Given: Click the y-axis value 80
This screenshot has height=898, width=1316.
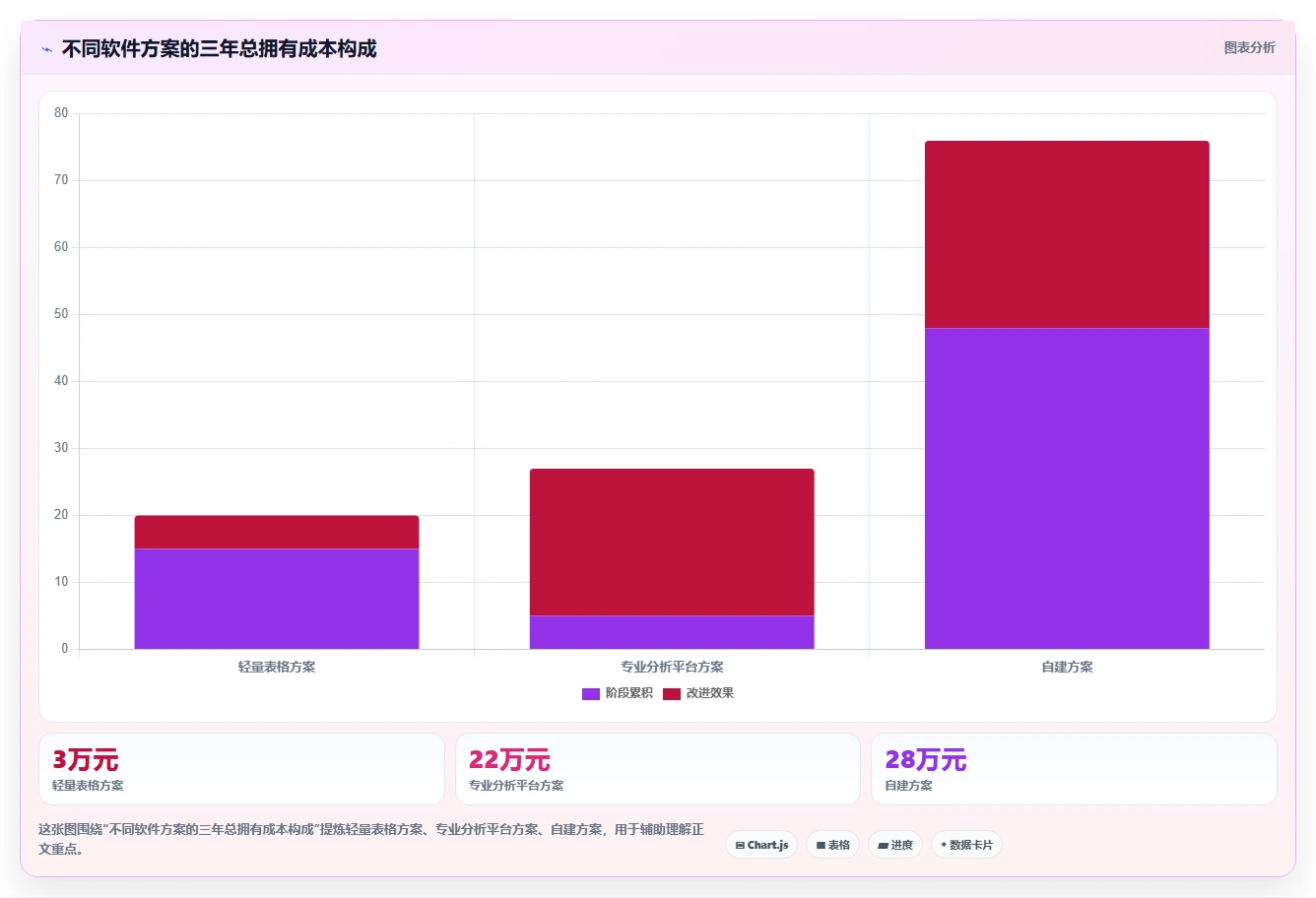Looking at the screenshot, I should [x=61, y=113].
